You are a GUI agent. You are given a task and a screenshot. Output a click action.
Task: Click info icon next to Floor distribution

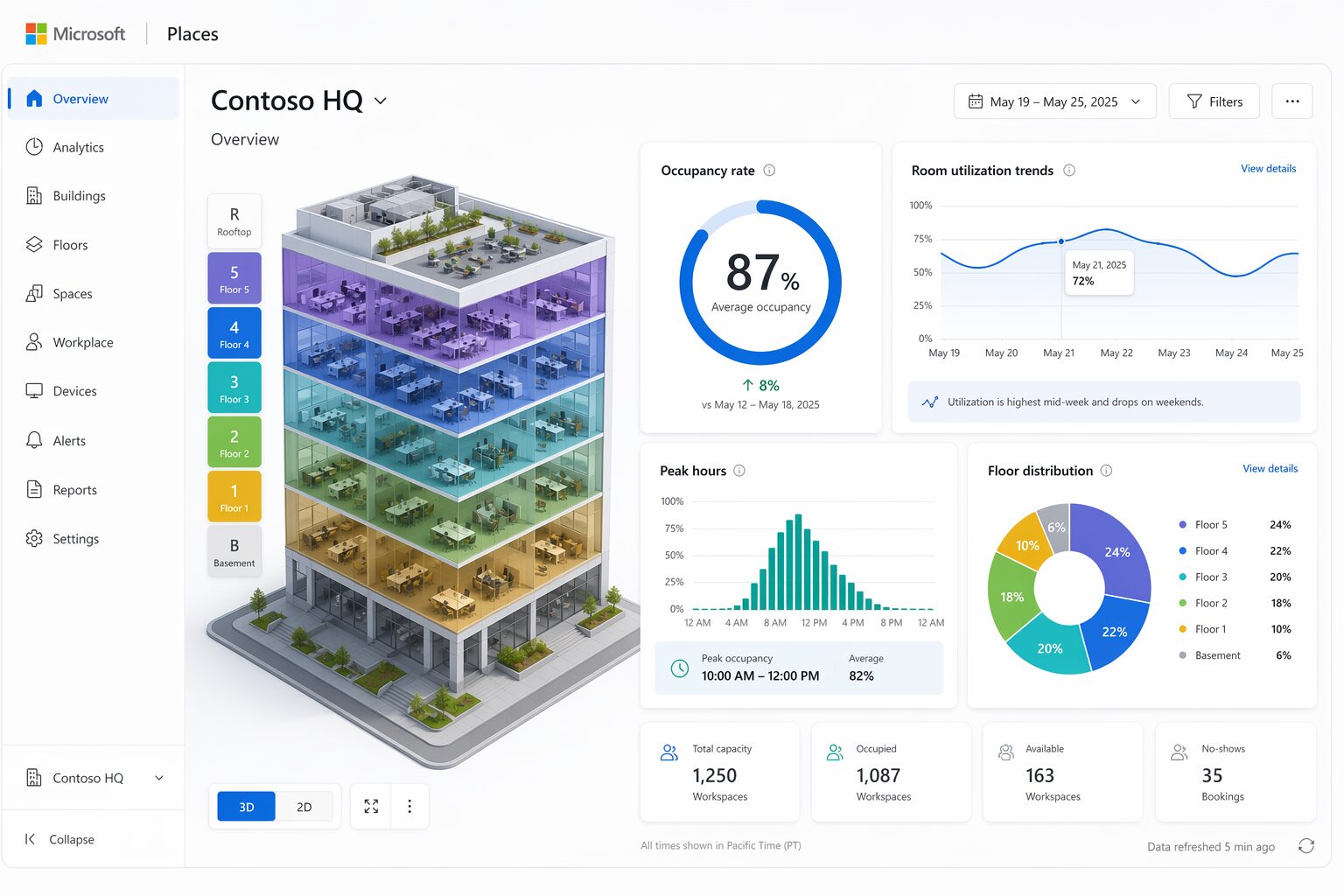click(x=1106, y=471)
